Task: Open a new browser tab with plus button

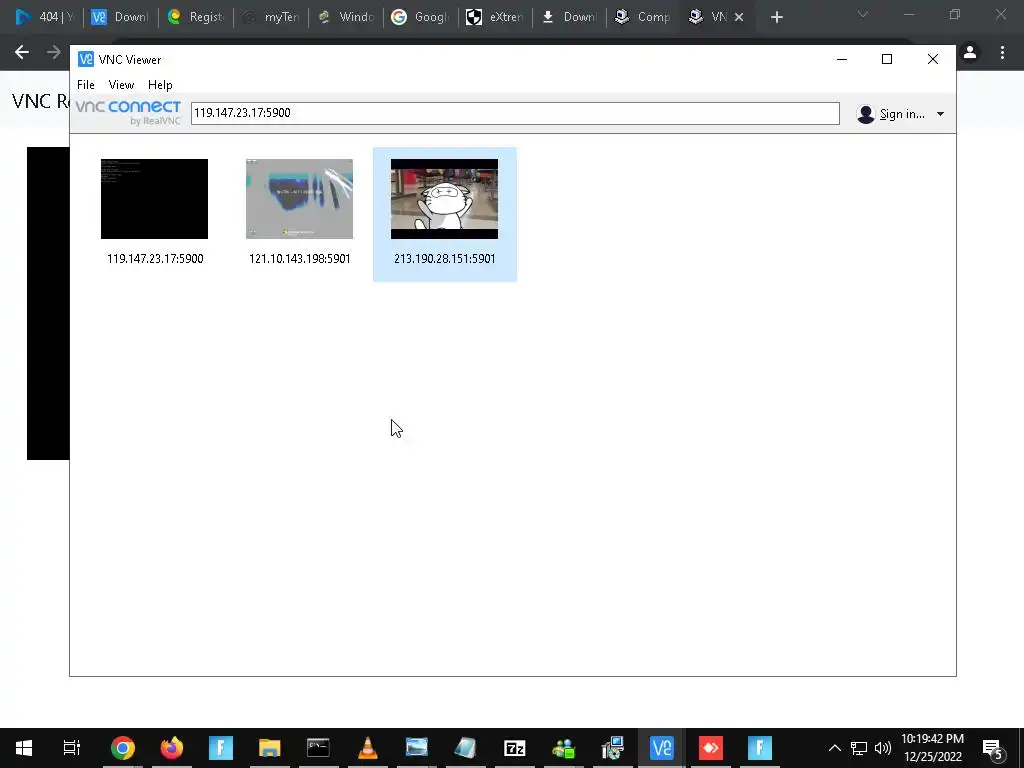Action: (776, 18)
